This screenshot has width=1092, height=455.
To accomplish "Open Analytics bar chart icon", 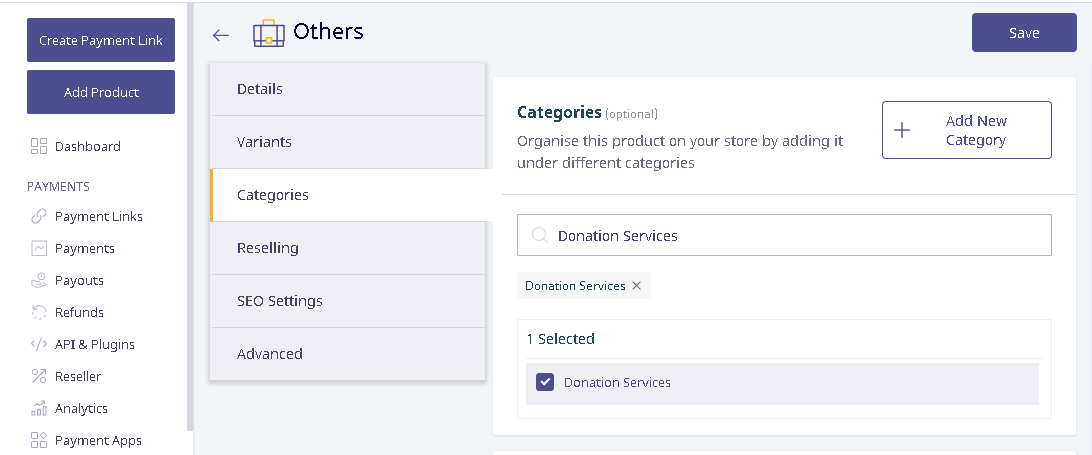I will [39, 408].
